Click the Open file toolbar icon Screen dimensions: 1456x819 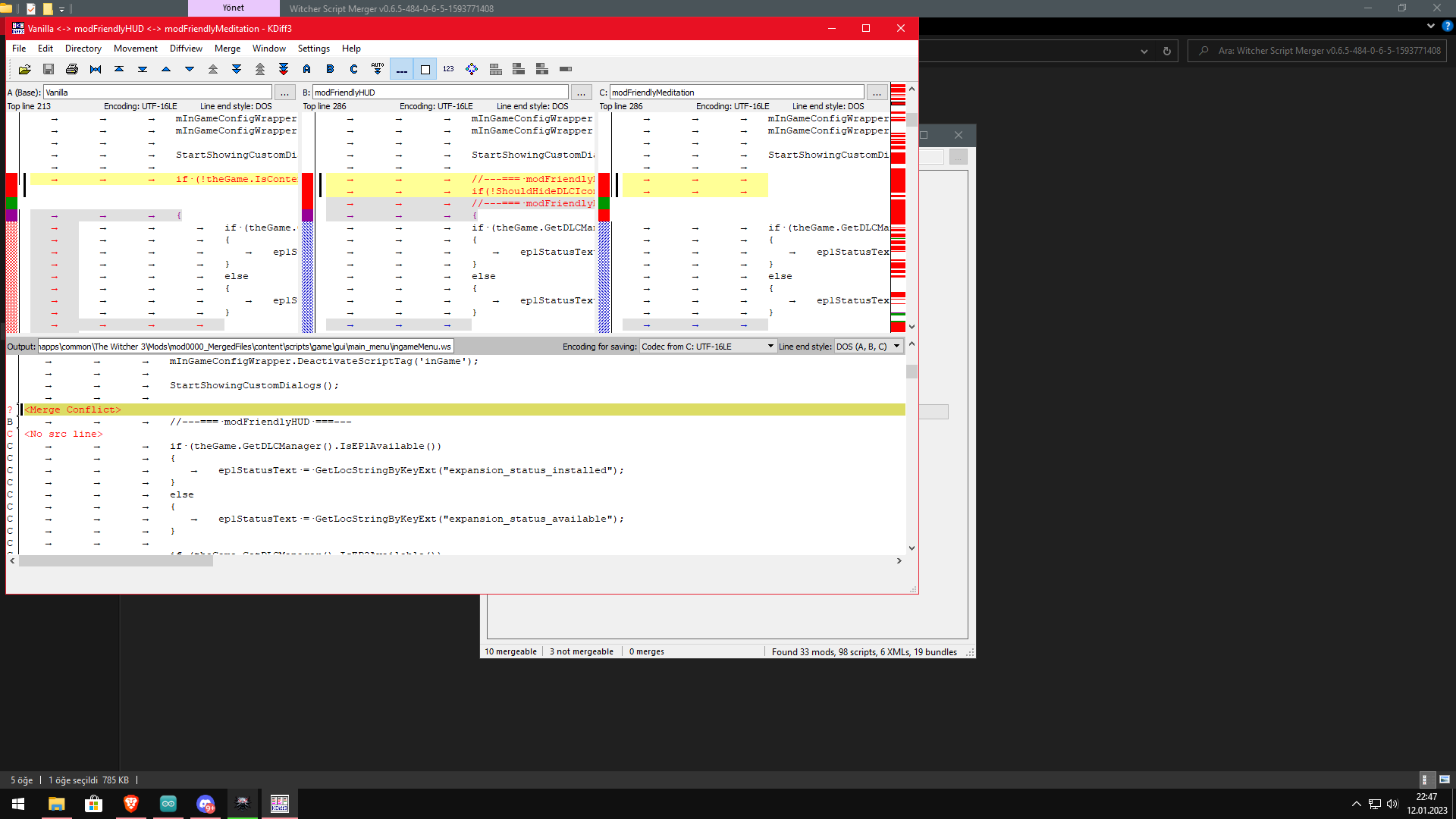(x=24, y=69)
